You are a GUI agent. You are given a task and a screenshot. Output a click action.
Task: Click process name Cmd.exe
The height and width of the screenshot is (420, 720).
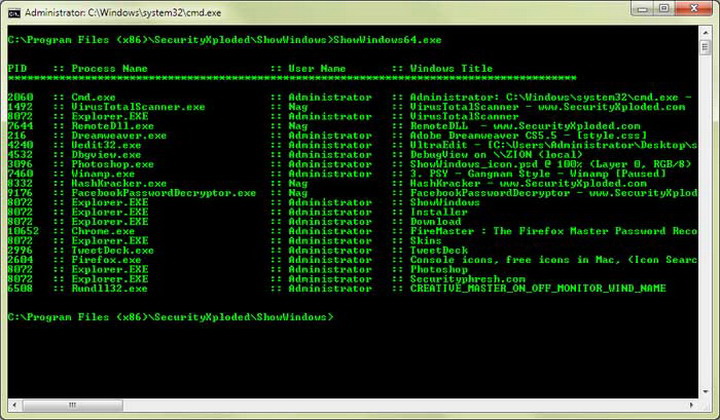coord(93,97)
